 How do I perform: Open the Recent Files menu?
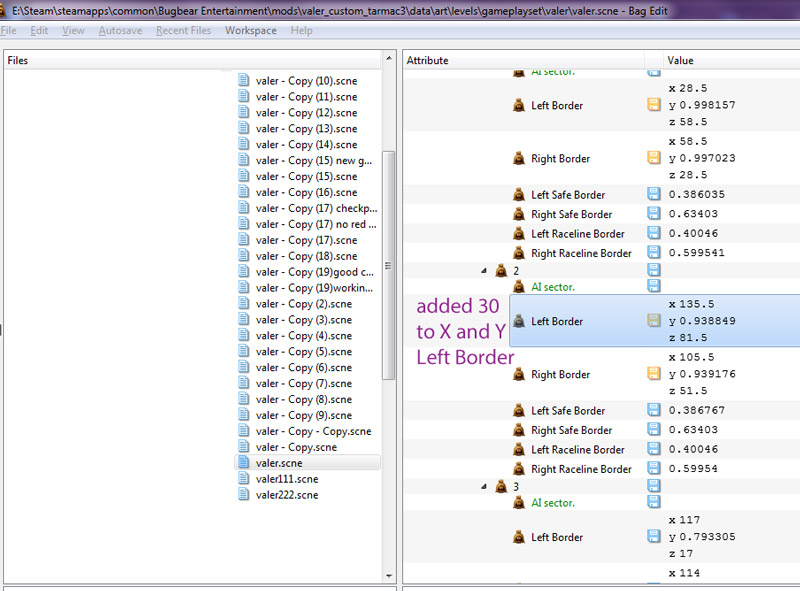(x=184, y=31)
